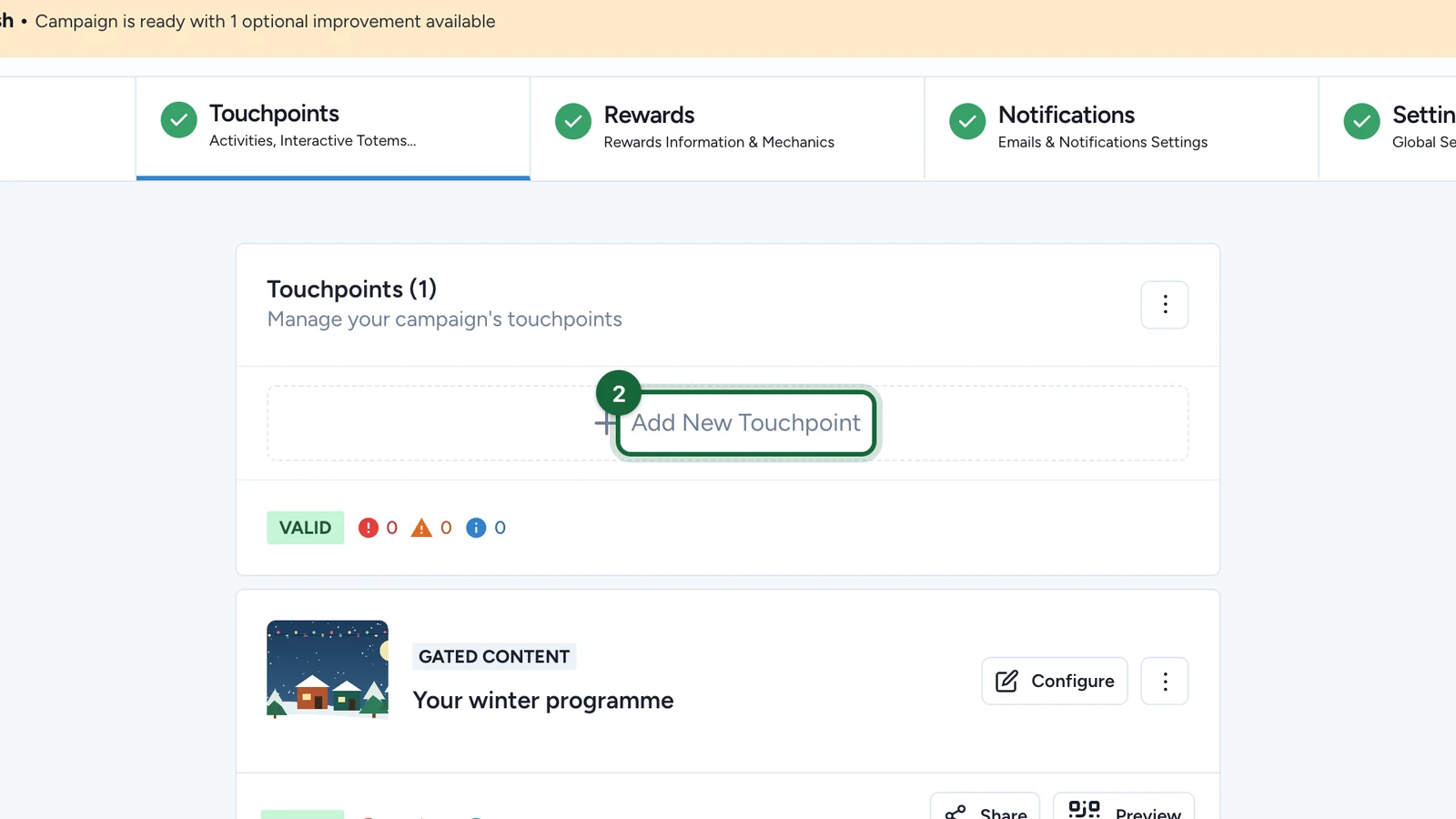Open the Touchpoints section three-dot menu
This screenshot has height=819, width=1456.
1165,305
